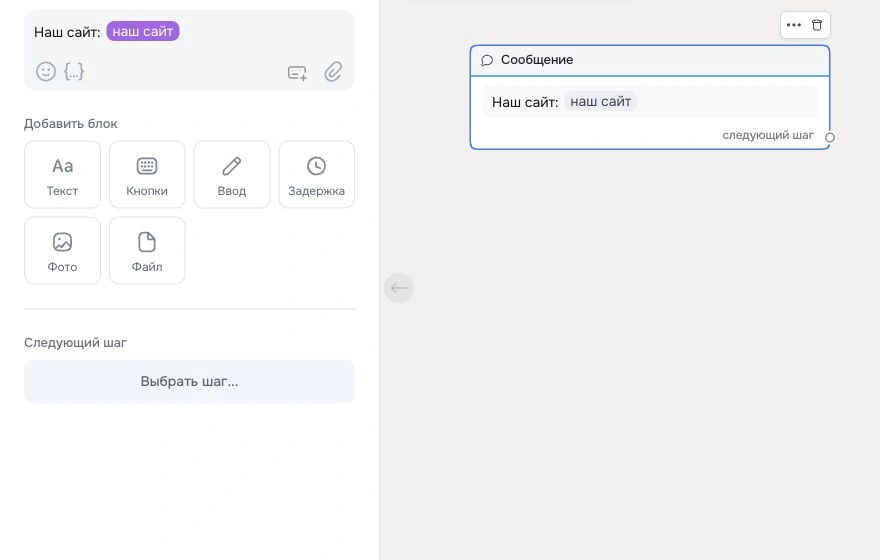
Task: Add a Кнопки block
Action: tap(147, 175)
